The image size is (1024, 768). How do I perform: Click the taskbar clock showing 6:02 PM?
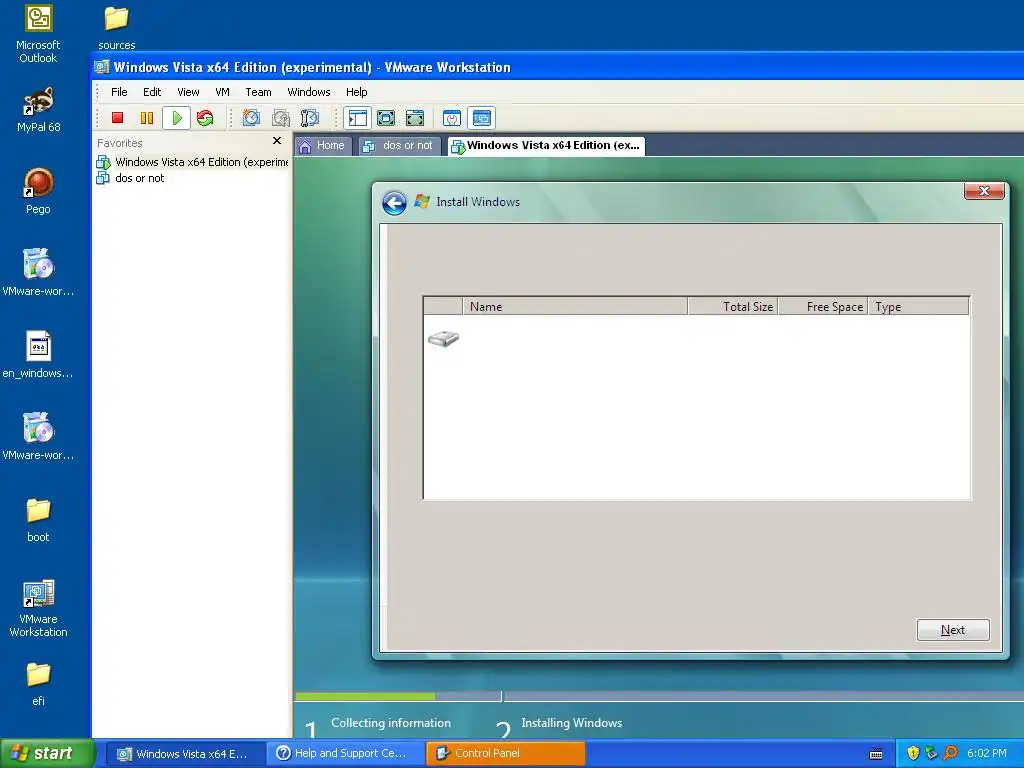[x=987, y=754]
